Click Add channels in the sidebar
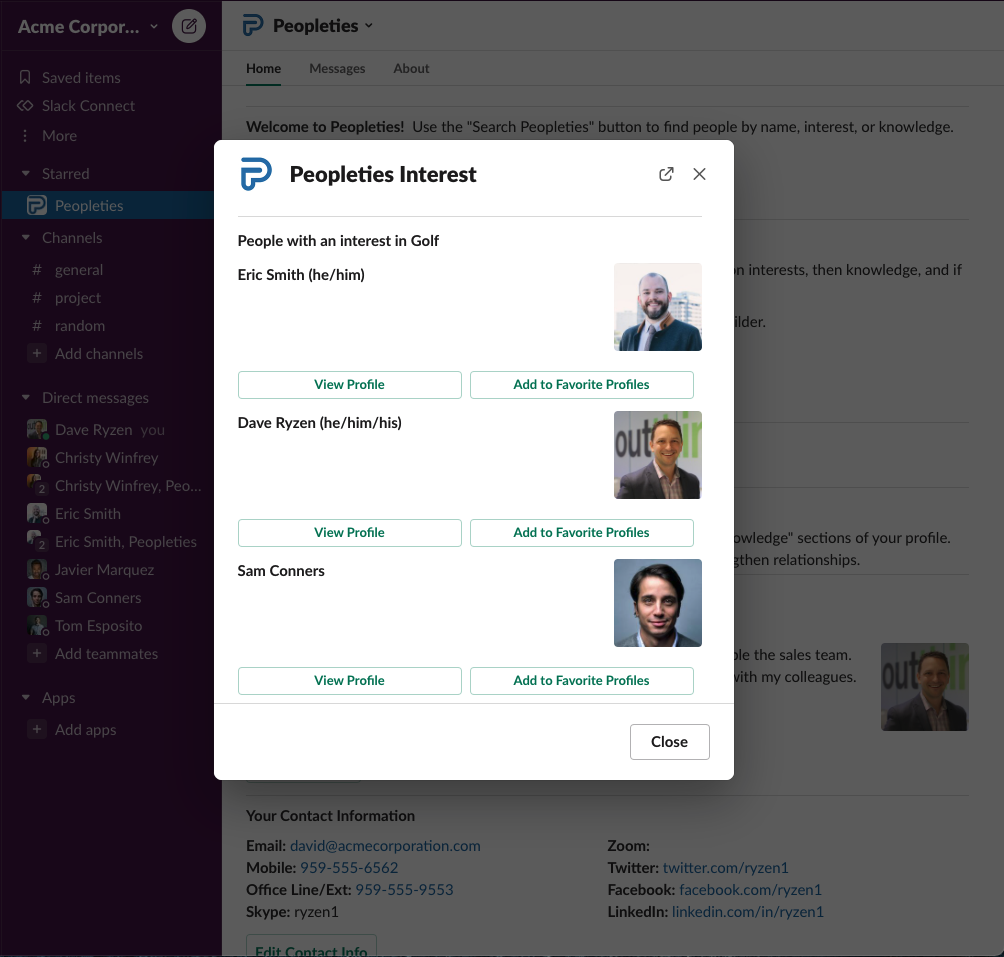Screen dimensions: 1004x957 99,353
